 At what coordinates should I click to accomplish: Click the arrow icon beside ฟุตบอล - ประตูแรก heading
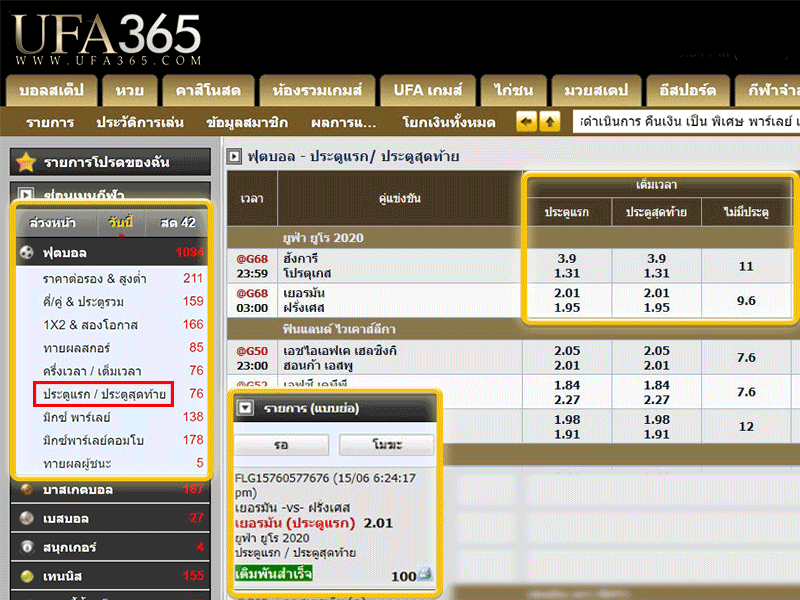234,156
